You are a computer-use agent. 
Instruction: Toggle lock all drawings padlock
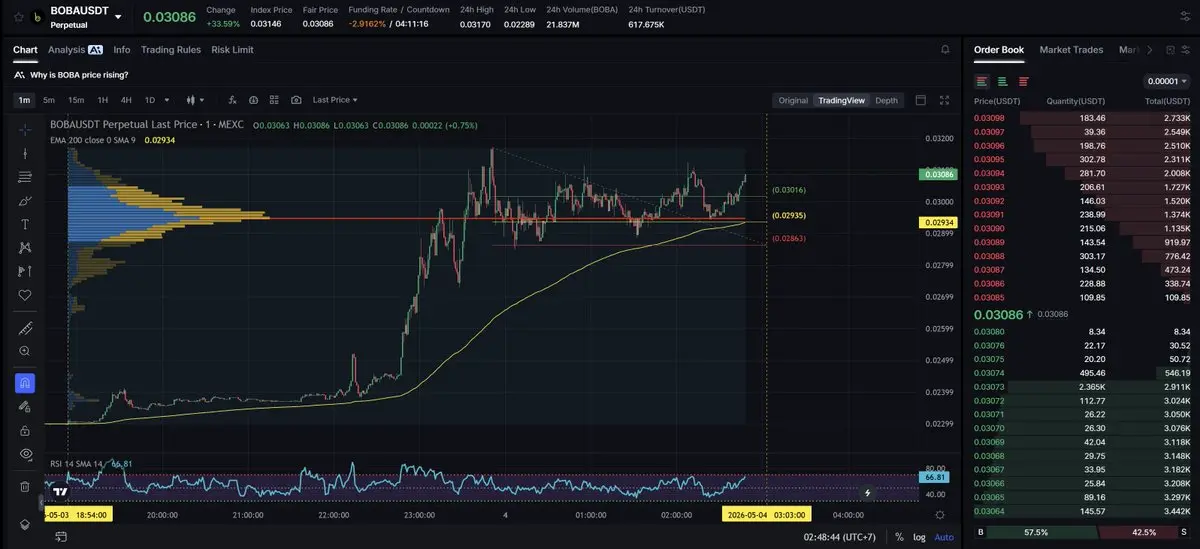coord(26,430)
